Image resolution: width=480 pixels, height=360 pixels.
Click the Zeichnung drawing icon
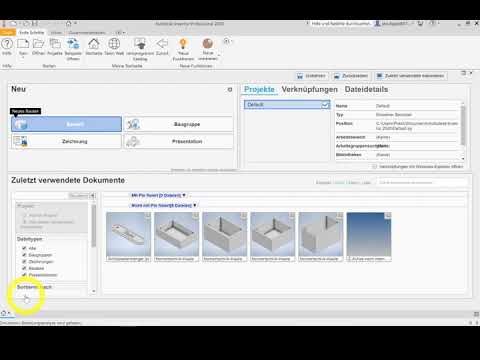[x=20, y=141]
